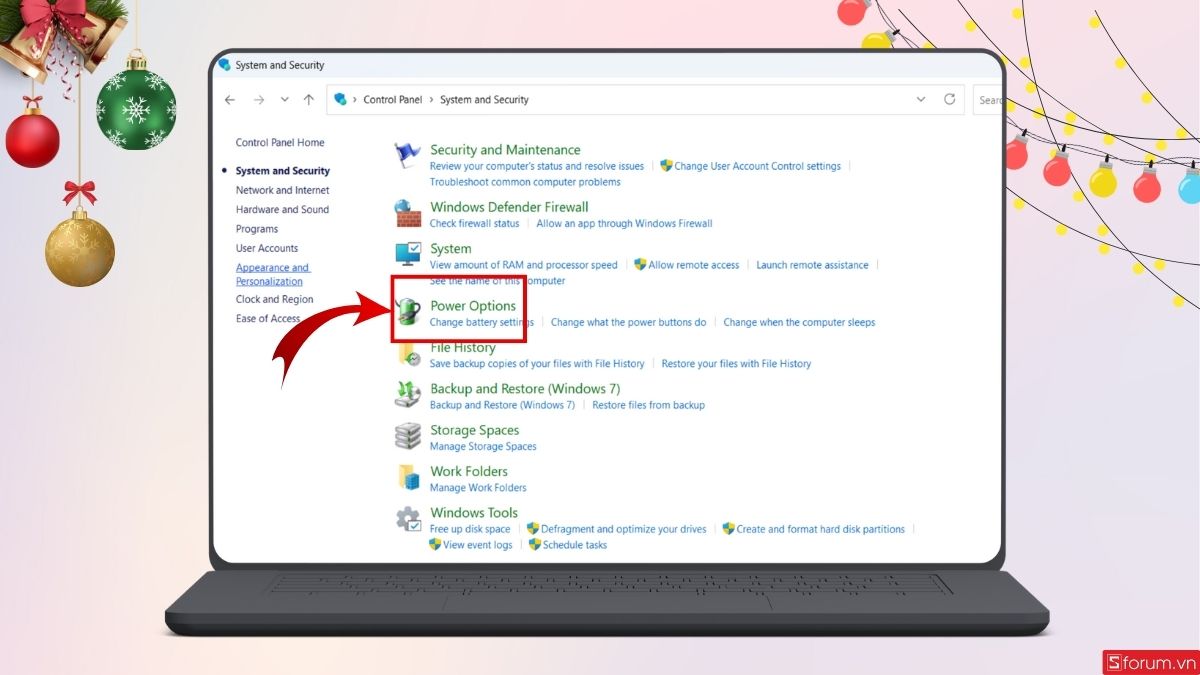Open User Accounts category
Viewport: 1200px width, 675px height.
coord(267,248)
